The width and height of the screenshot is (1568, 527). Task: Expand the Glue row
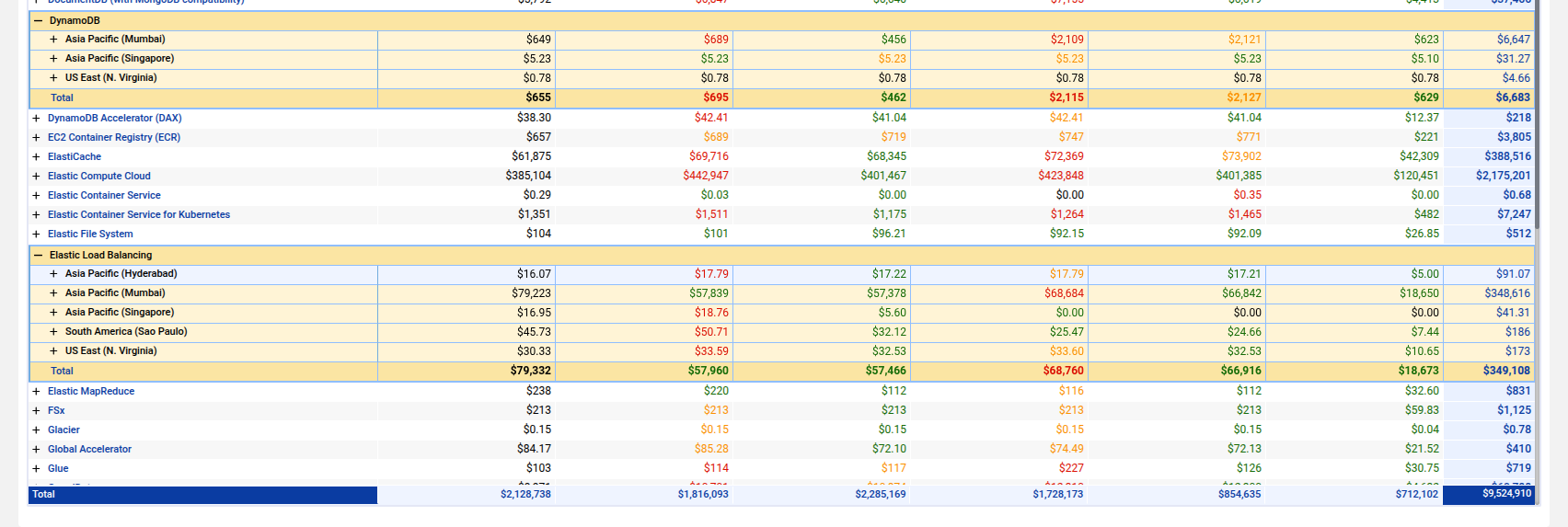[36, 468]
